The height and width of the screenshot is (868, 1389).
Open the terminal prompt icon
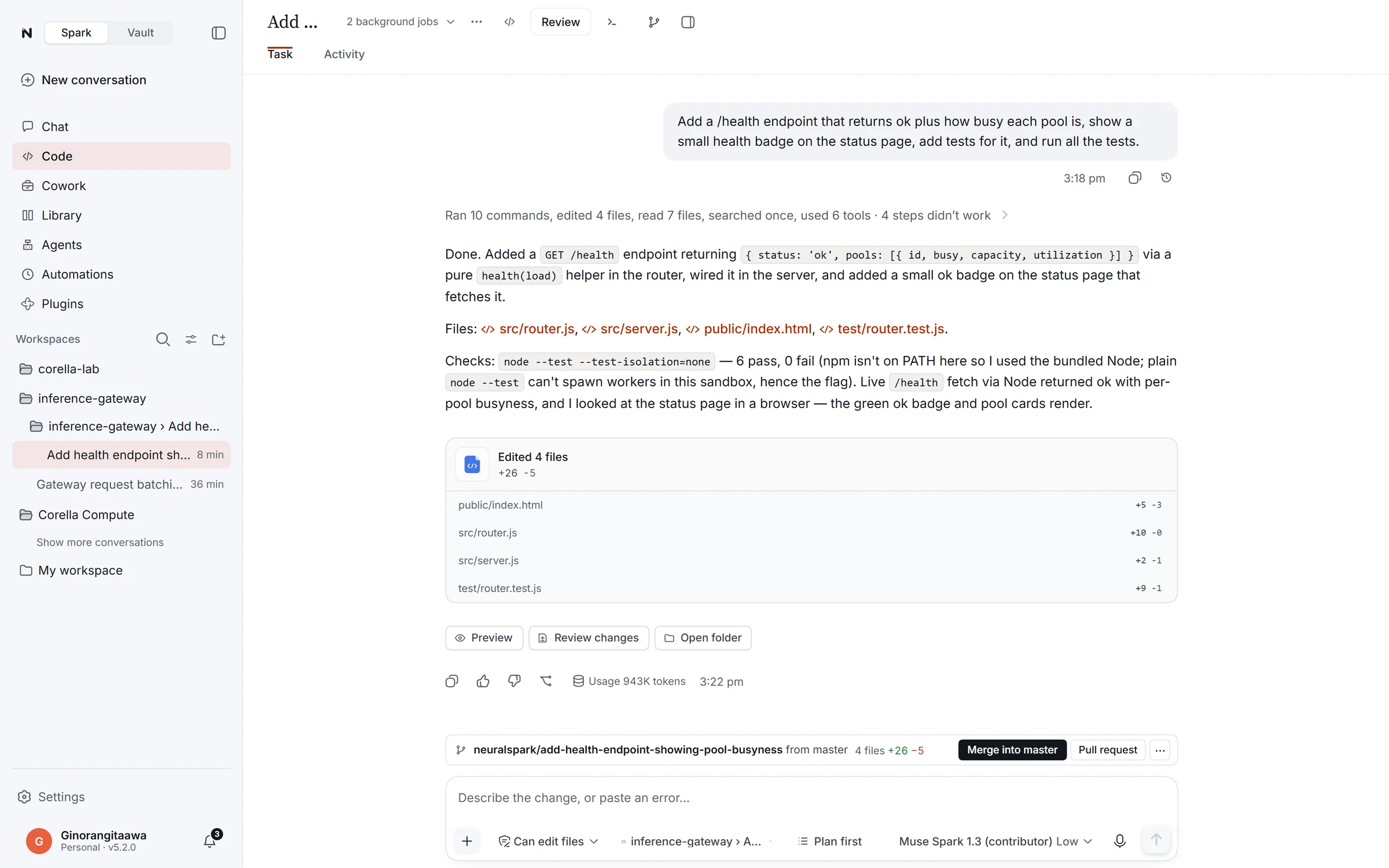[612, 22]
